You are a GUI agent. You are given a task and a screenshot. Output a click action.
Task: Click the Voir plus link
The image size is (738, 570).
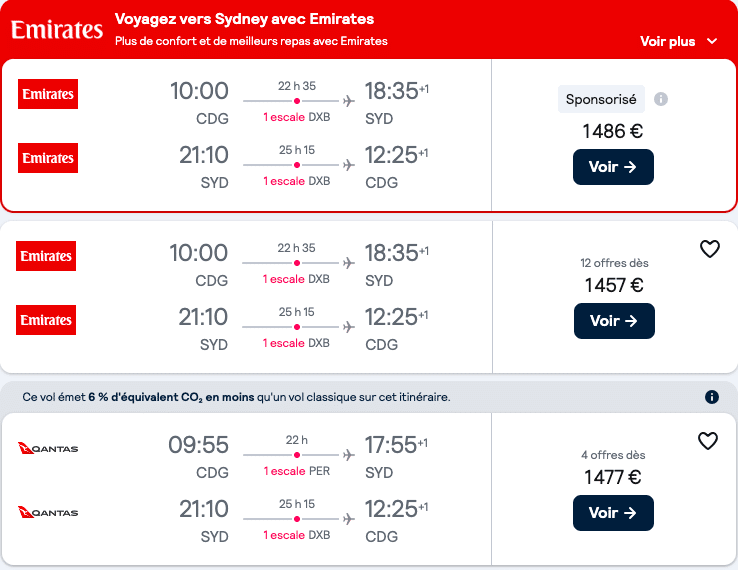point(667,41)
